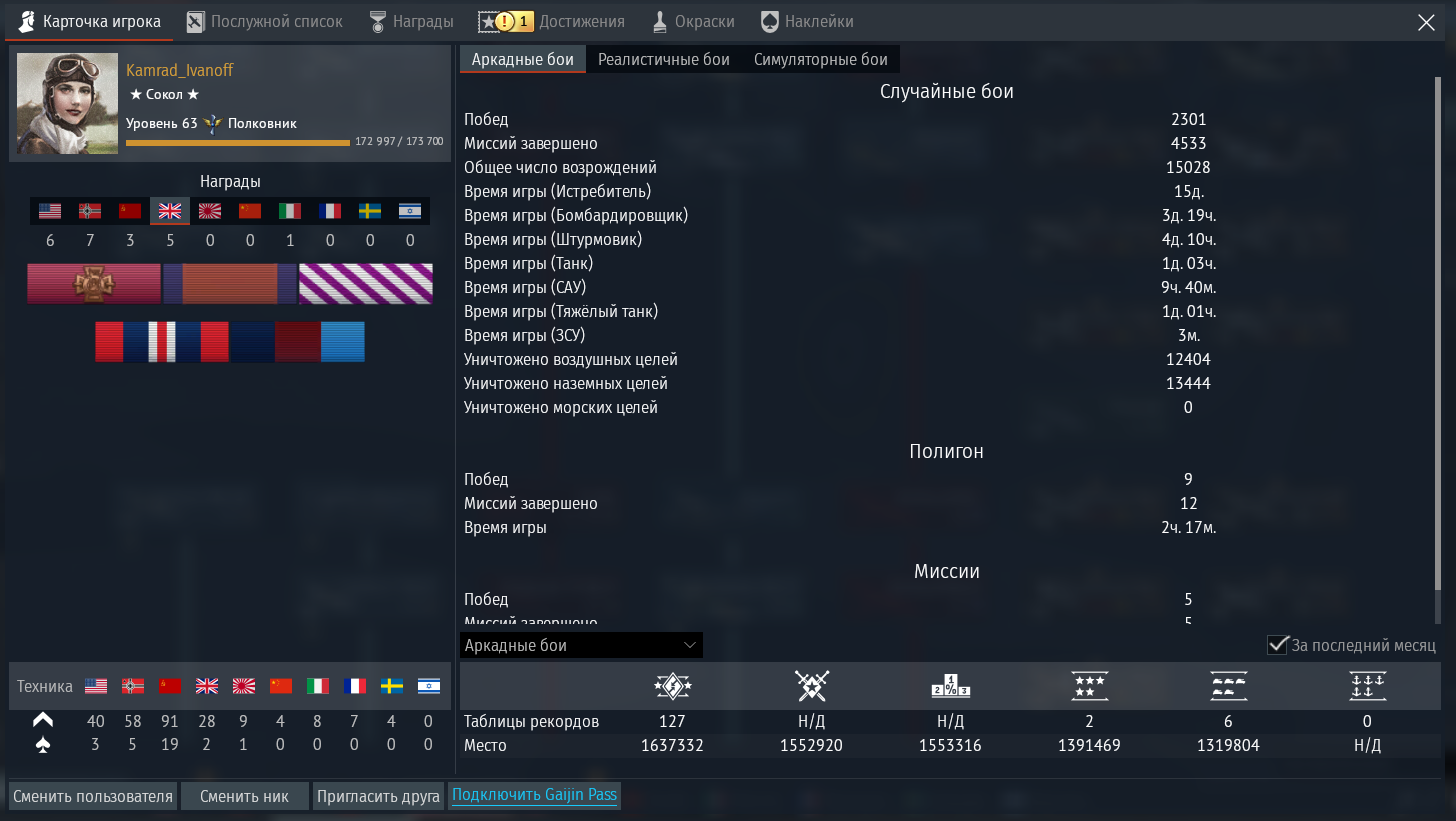The height and width of the screenshot is (821, 1456).
Task: Open the Подключить Gaijin Pass link
Action: click(x=534, y=795)
